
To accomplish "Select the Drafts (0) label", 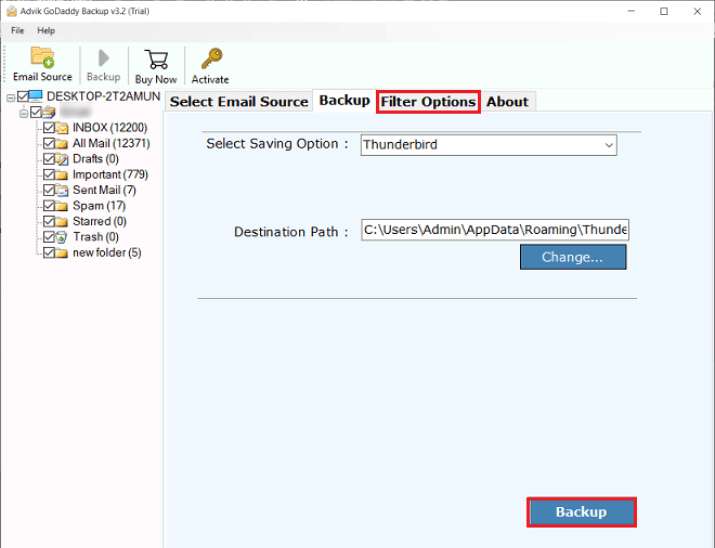I will coord(96,159).
